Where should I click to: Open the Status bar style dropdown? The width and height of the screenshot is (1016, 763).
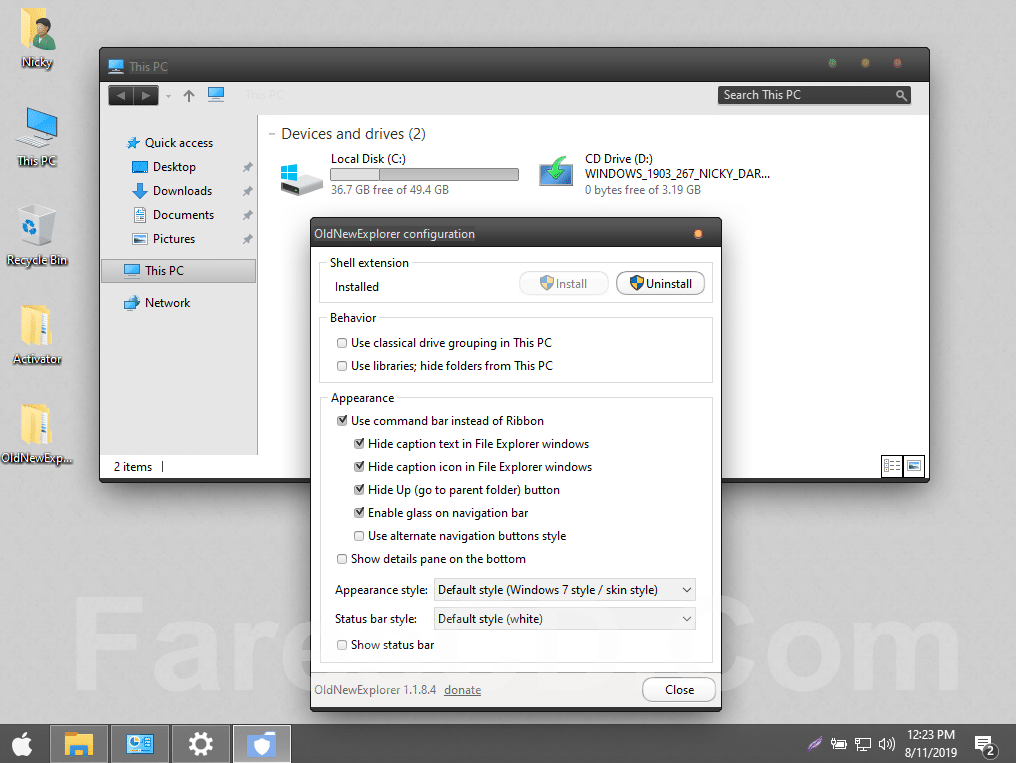click(564, 619)
